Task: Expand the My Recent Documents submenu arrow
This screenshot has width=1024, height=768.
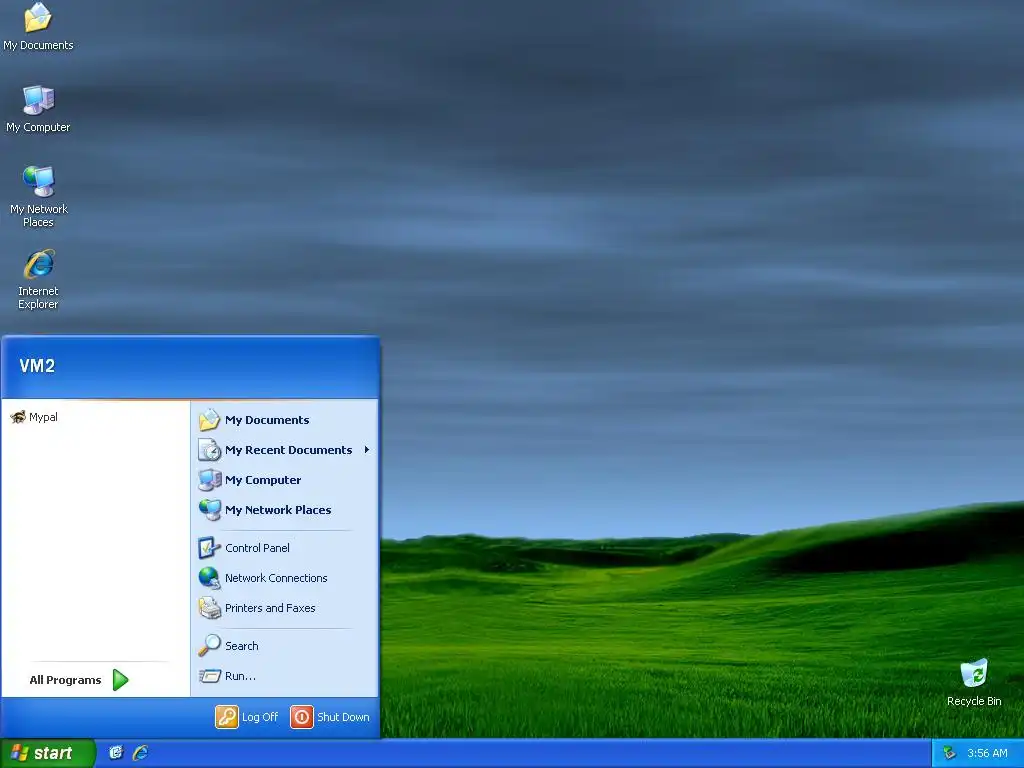Action: coord(367,450)
